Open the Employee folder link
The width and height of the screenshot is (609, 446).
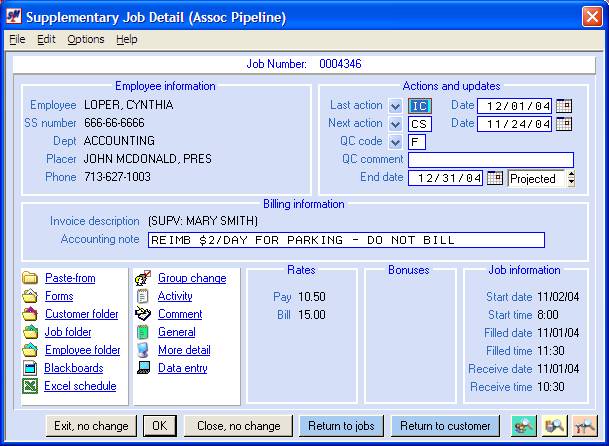83,350
